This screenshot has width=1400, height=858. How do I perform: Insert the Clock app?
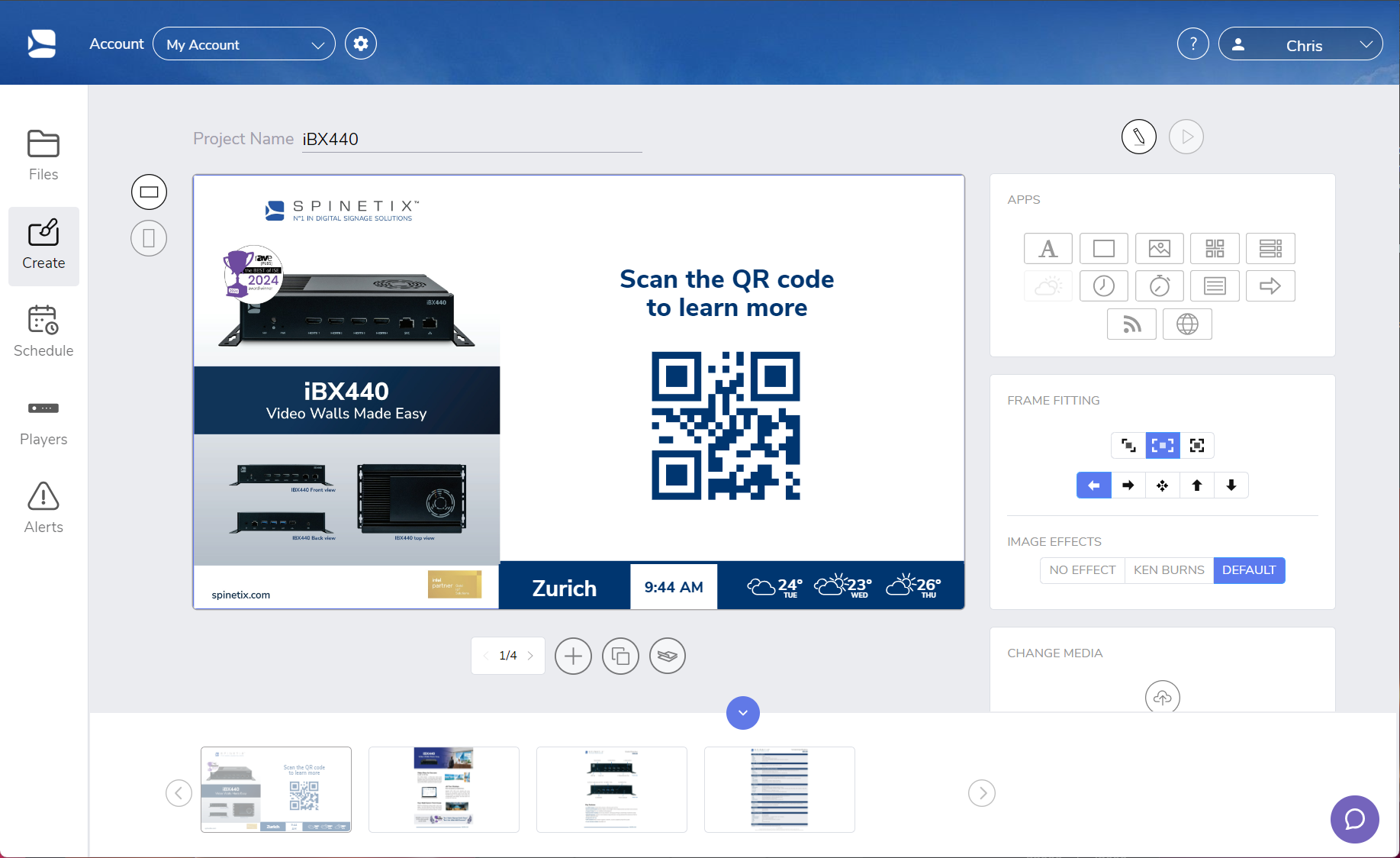click(x=1104, y=286)
